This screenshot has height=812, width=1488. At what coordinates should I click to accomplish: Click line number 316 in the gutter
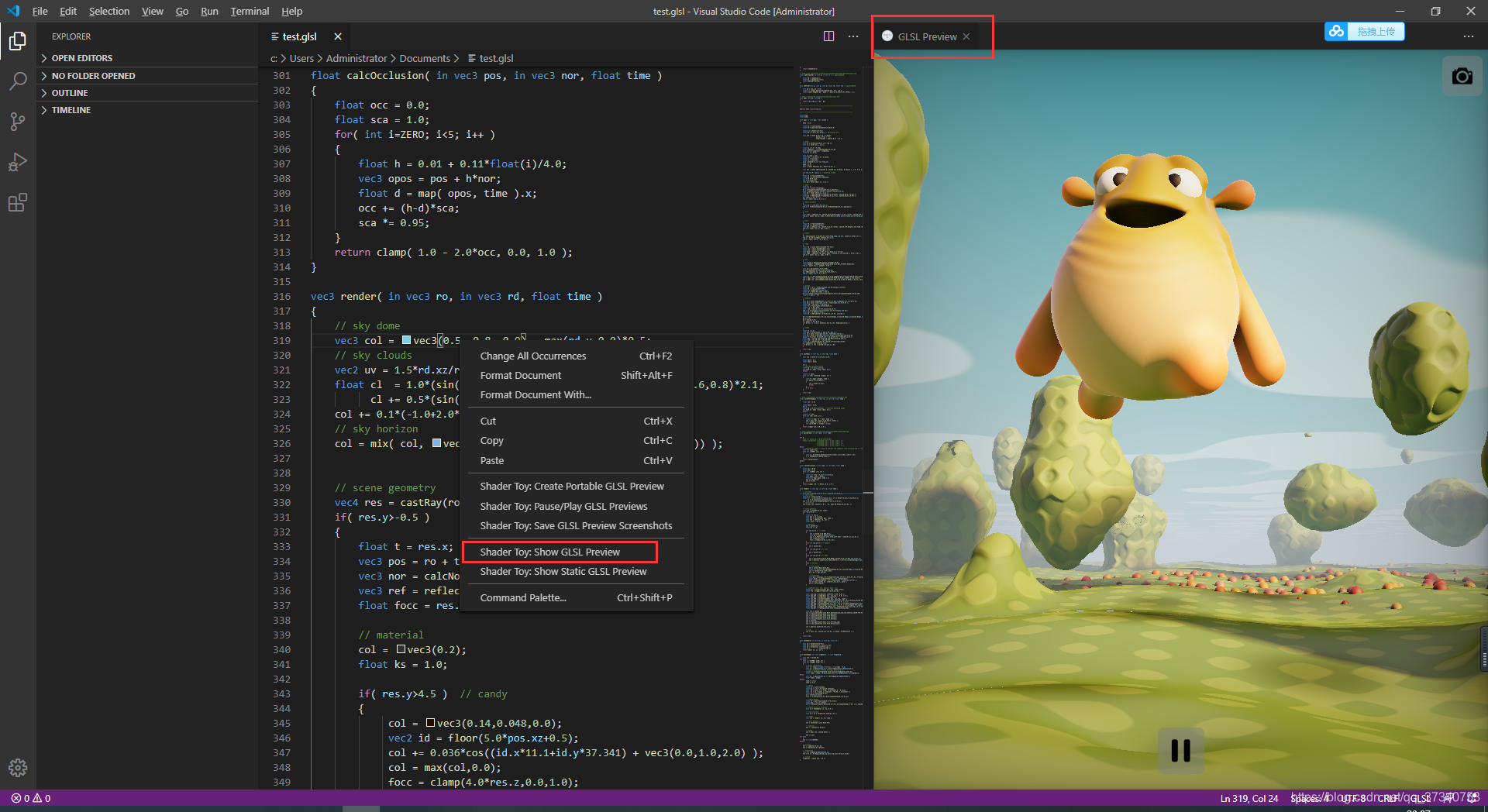tap(281, 297)
